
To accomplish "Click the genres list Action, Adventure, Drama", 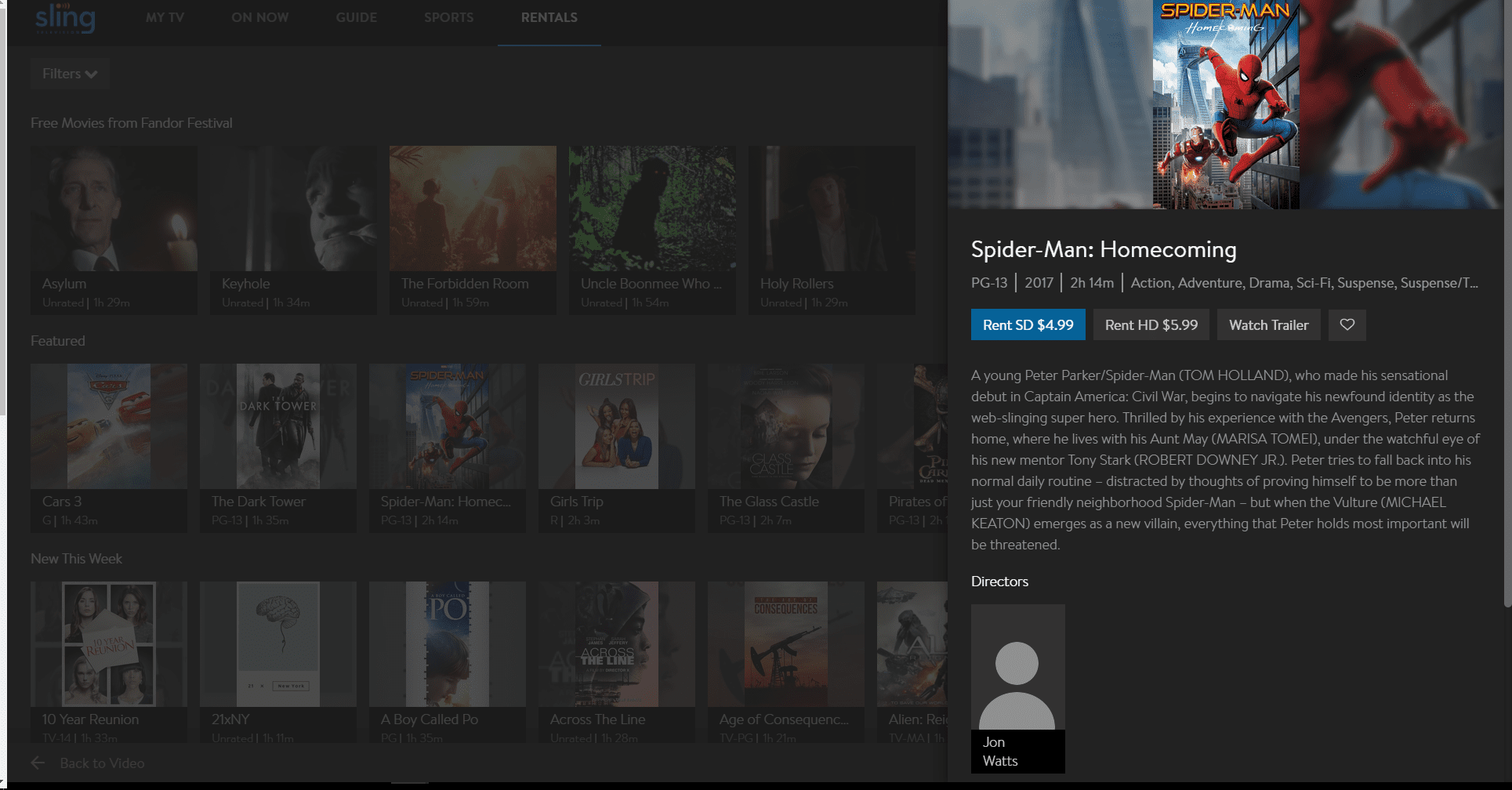I will pos(1304,283).
